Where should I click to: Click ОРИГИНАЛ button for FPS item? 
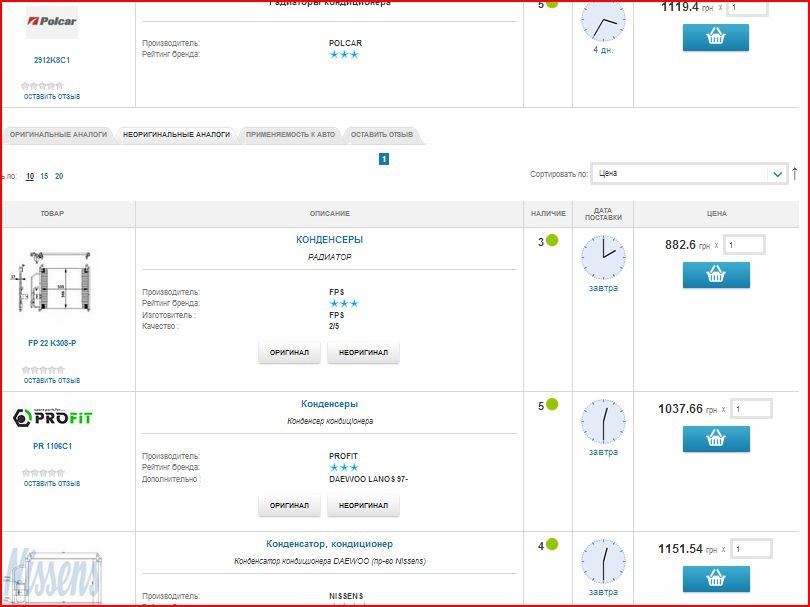point(289,352)
